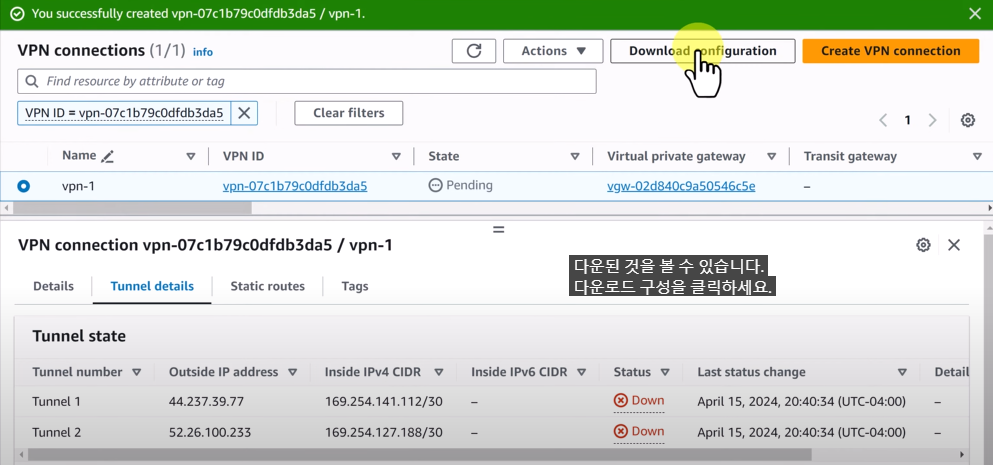The width and height of the screenshot is (993, 465).
Task: Sort by the State column
Action: pyautogui.click(x=575, y=156)
